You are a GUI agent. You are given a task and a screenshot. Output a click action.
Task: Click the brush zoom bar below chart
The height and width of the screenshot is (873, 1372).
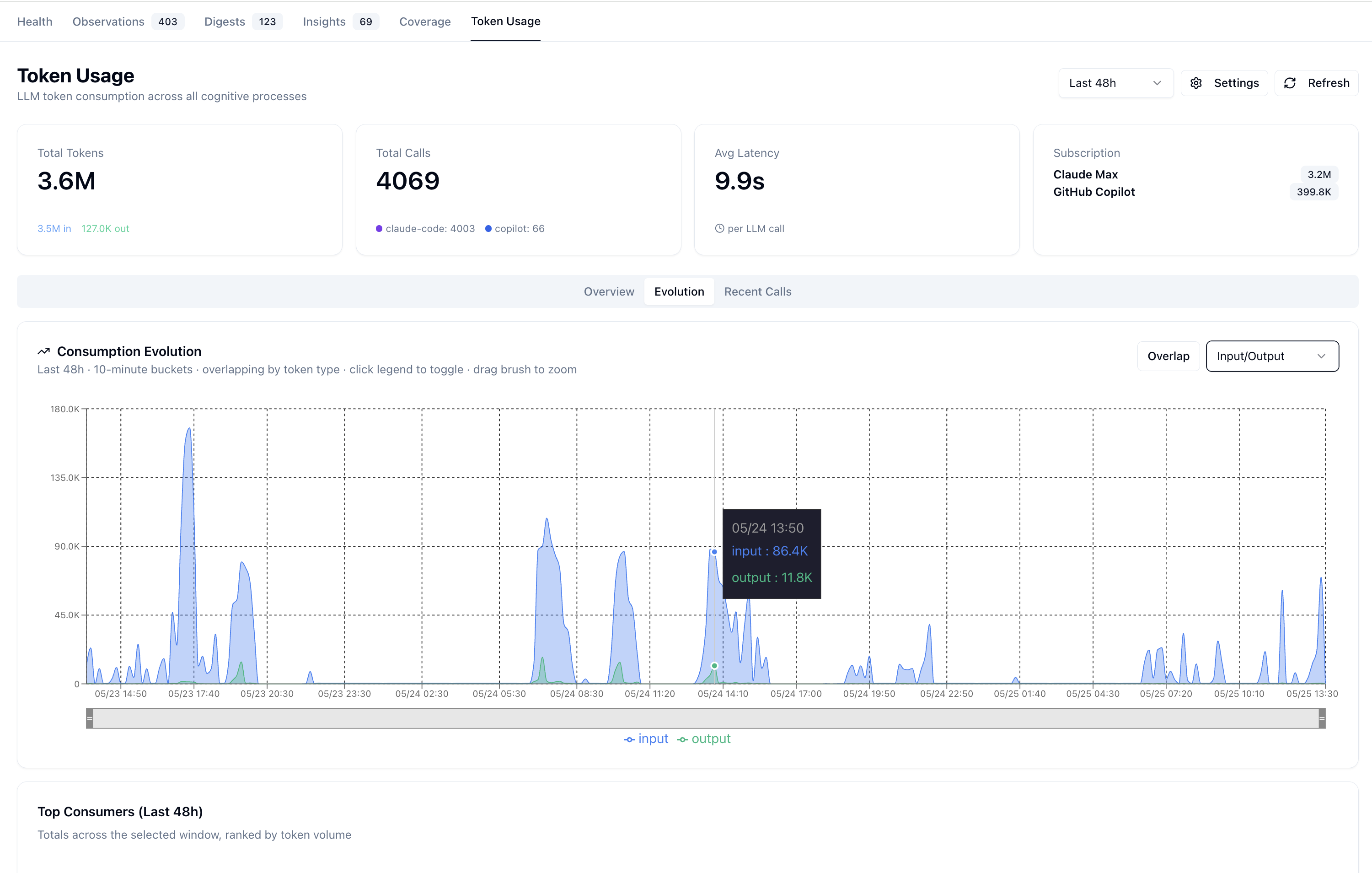pyautogui.click(x=705, y=718)
